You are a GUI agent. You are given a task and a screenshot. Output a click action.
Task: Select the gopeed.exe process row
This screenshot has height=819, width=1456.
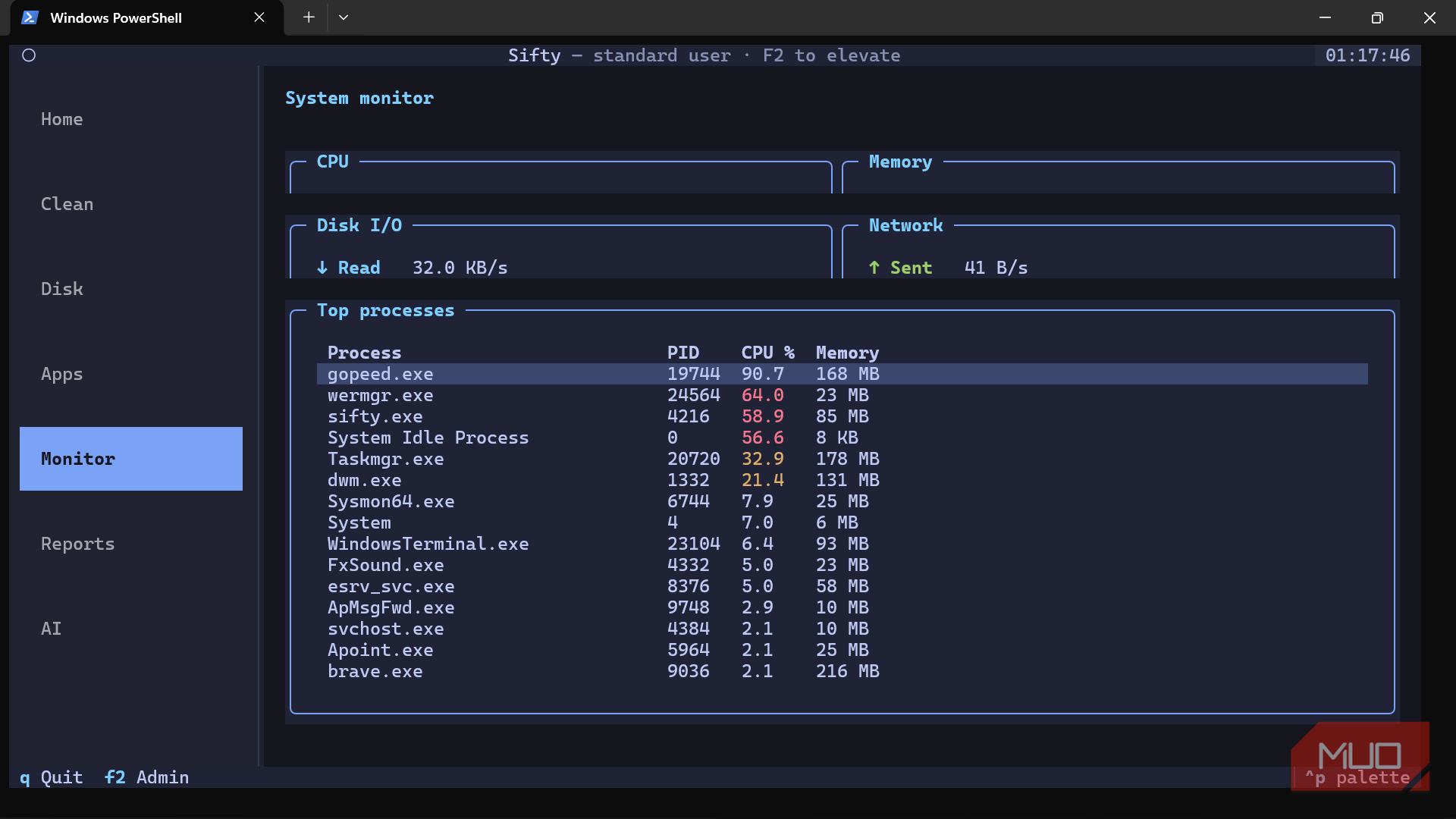click(x=843, y=374)
